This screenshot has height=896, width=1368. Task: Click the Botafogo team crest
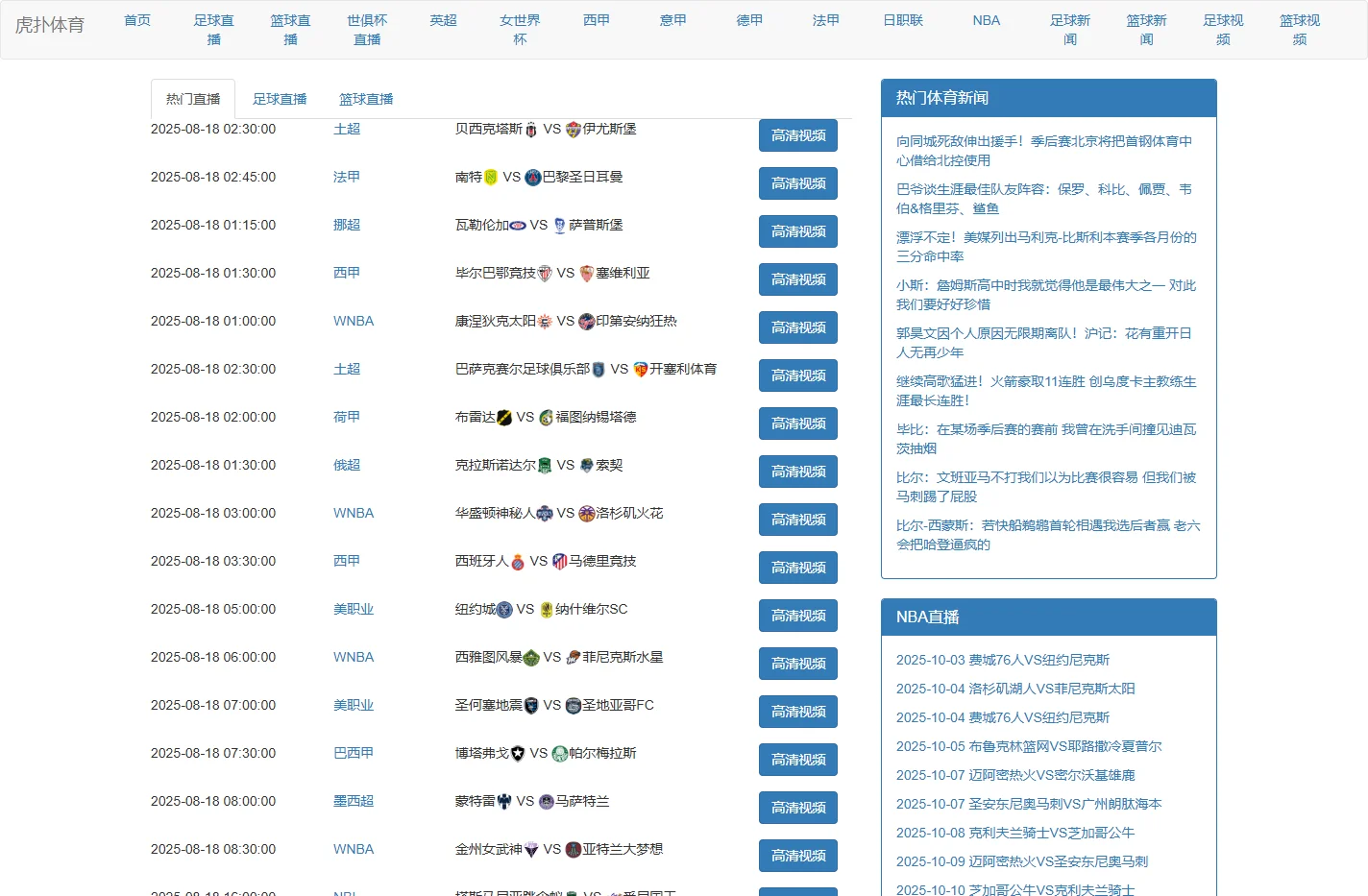518,754
